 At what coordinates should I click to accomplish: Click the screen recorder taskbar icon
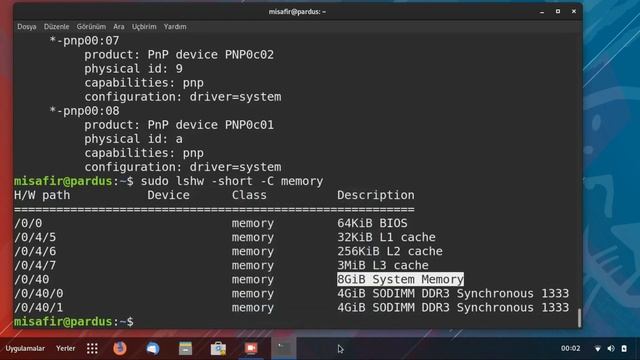[251, 348]
